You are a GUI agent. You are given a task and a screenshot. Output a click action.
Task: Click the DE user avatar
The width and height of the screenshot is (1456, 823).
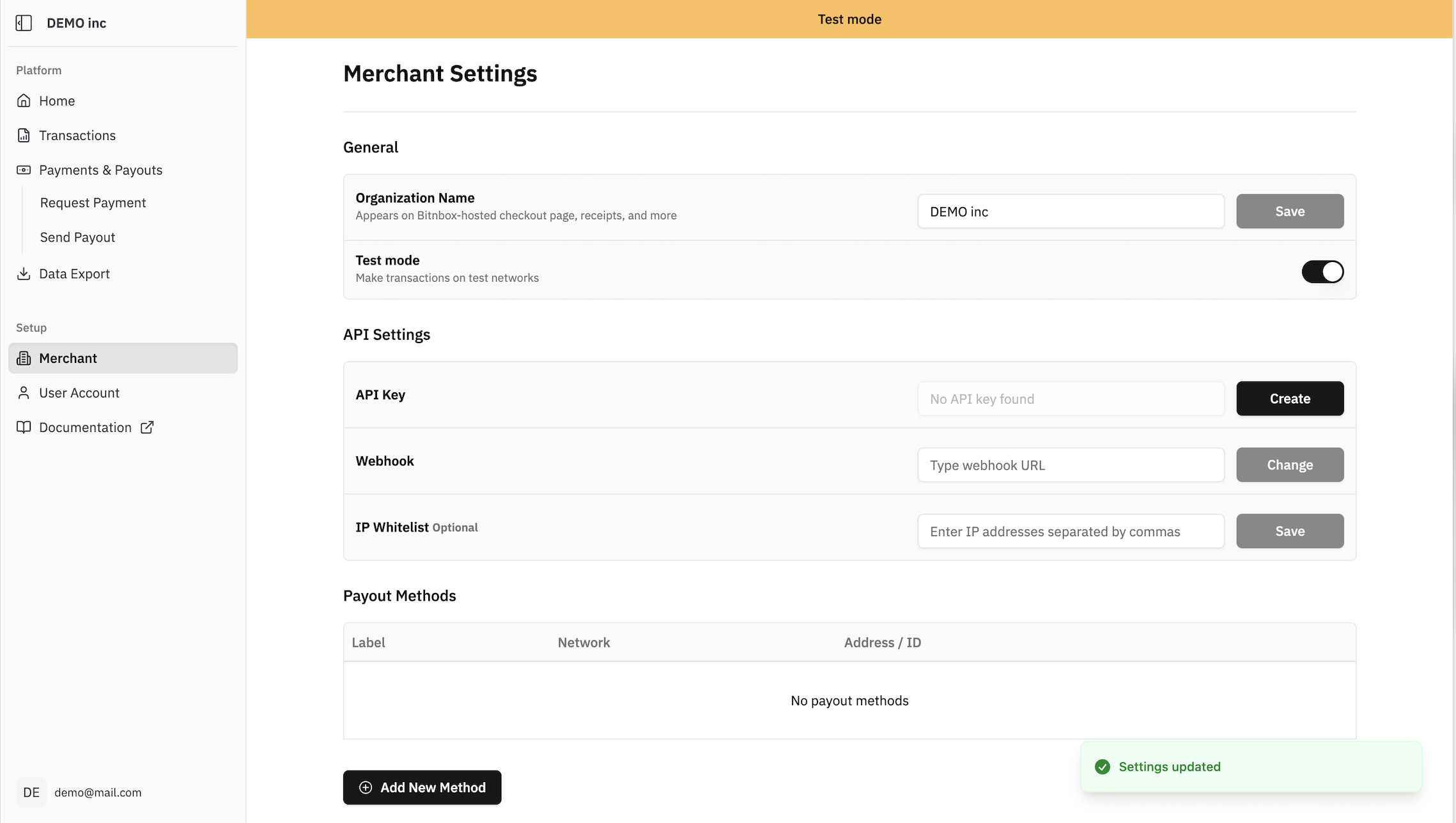(x=31, y=792)
